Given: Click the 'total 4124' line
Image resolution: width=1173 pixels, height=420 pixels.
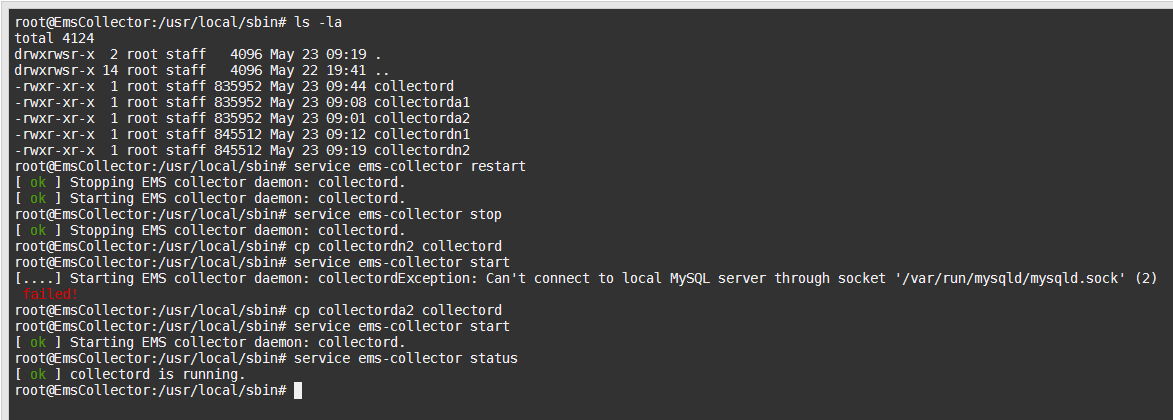Looking at the screenshot, I should coord(55,38).
